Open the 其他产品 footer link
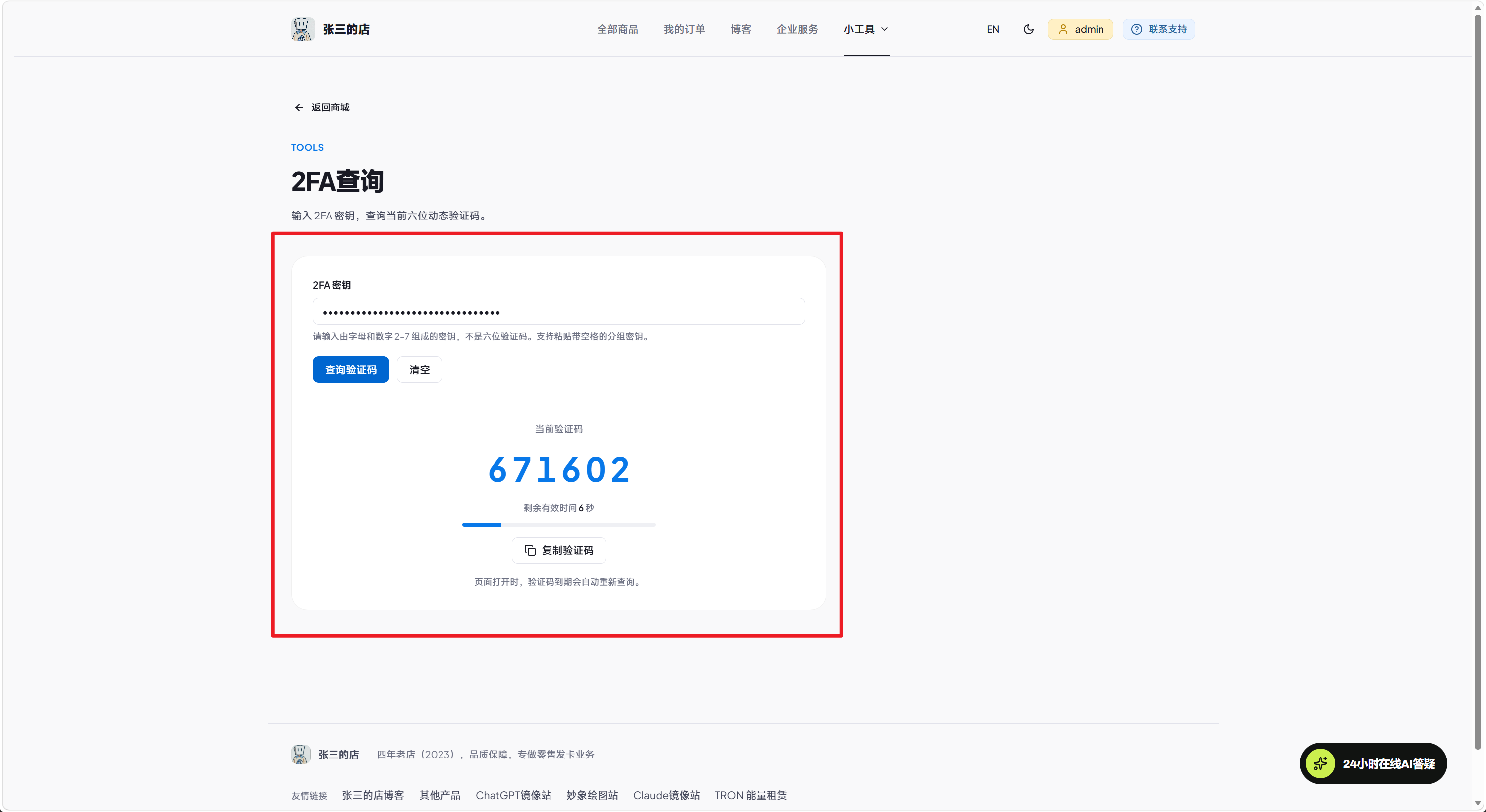Screen dimensions: 1486x812 [440, 795]
